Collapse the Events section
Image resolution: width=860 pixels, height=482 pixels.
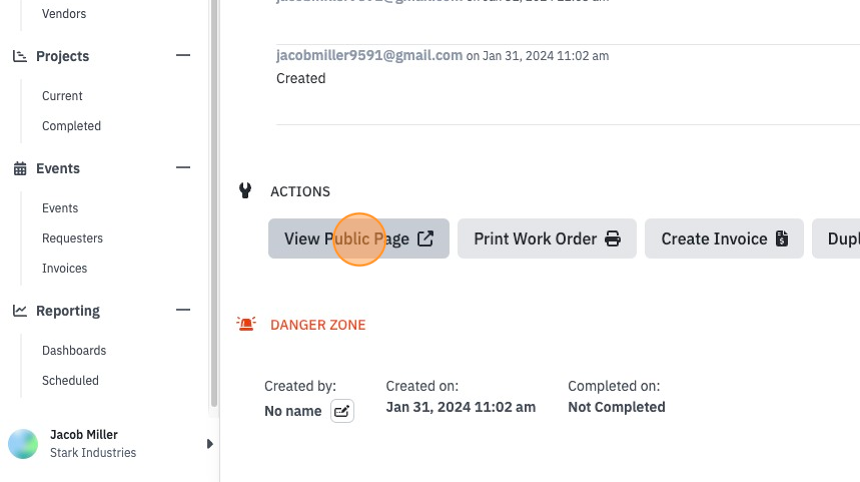(x=183, y=168)
